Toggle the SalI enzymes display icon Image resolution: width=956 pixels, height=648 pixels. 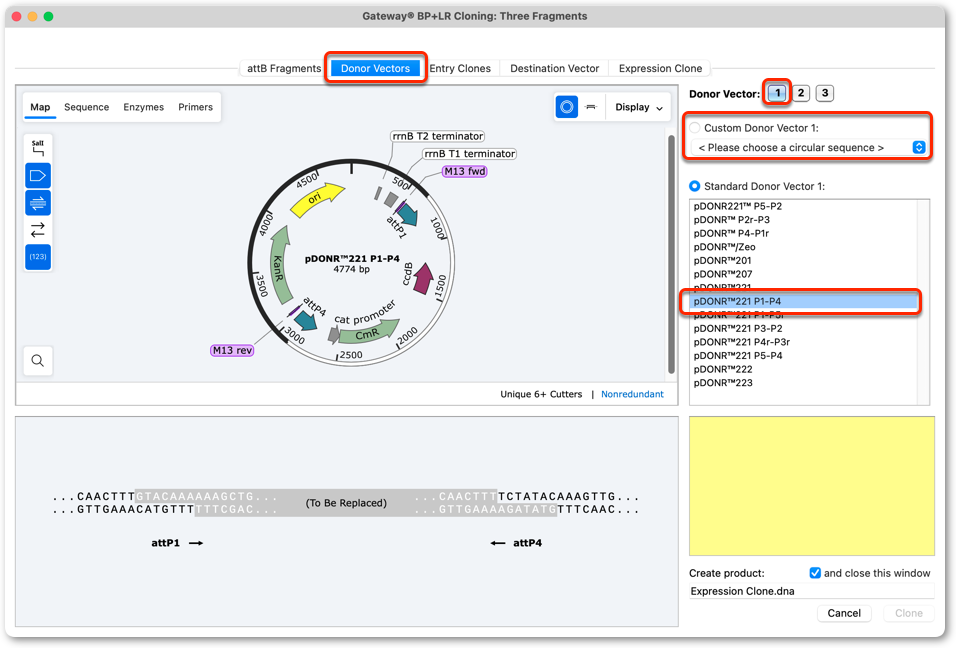38,148
